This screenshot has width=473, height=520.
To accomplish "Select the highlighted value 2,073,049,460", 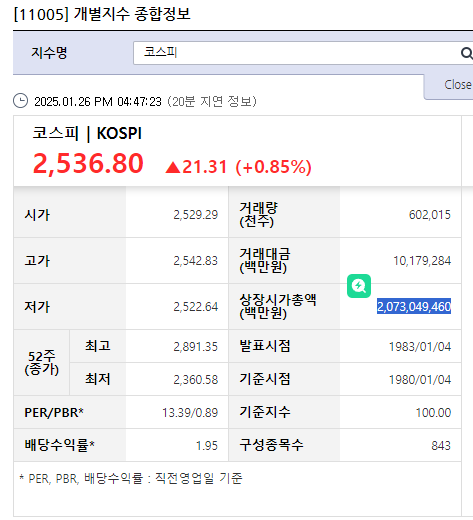I will 414,306.
